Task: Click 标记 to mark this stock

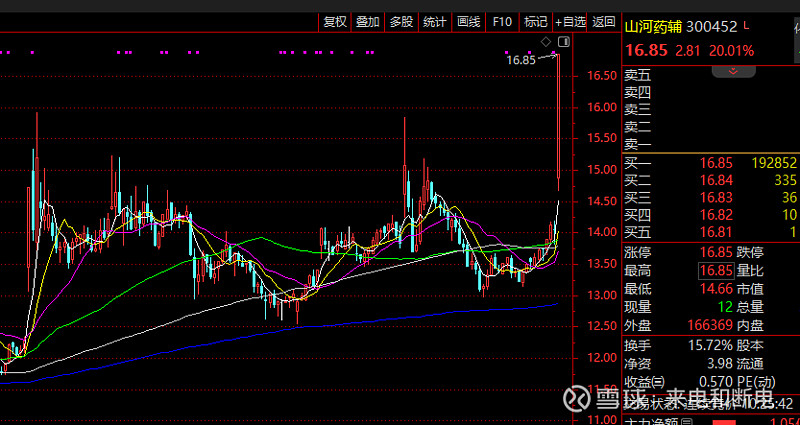Action: pos(536,21)
